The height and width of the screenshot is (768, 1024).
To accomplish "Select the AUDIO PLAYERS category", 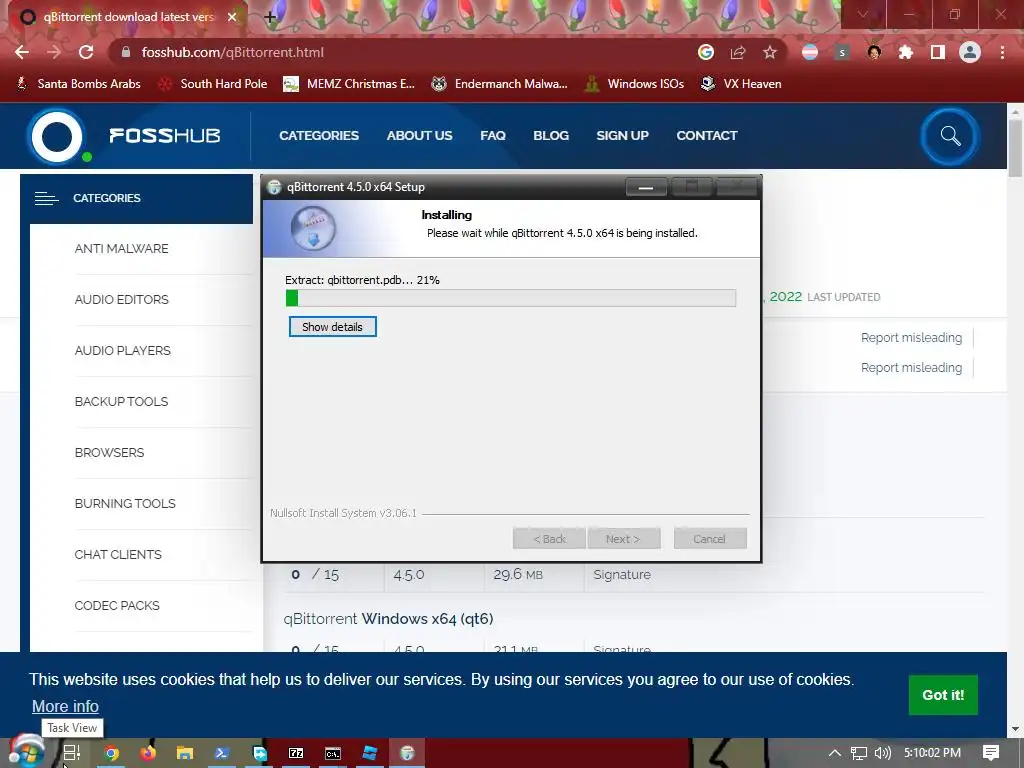I will pyautogui.click(x=123, y=351).
